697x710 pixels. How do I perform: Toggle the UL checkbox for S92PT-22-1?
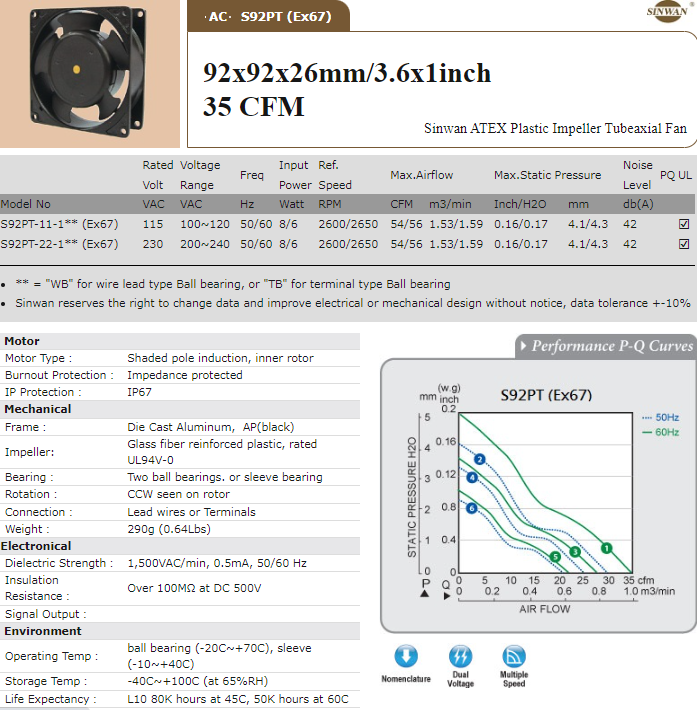coord(684,244)
